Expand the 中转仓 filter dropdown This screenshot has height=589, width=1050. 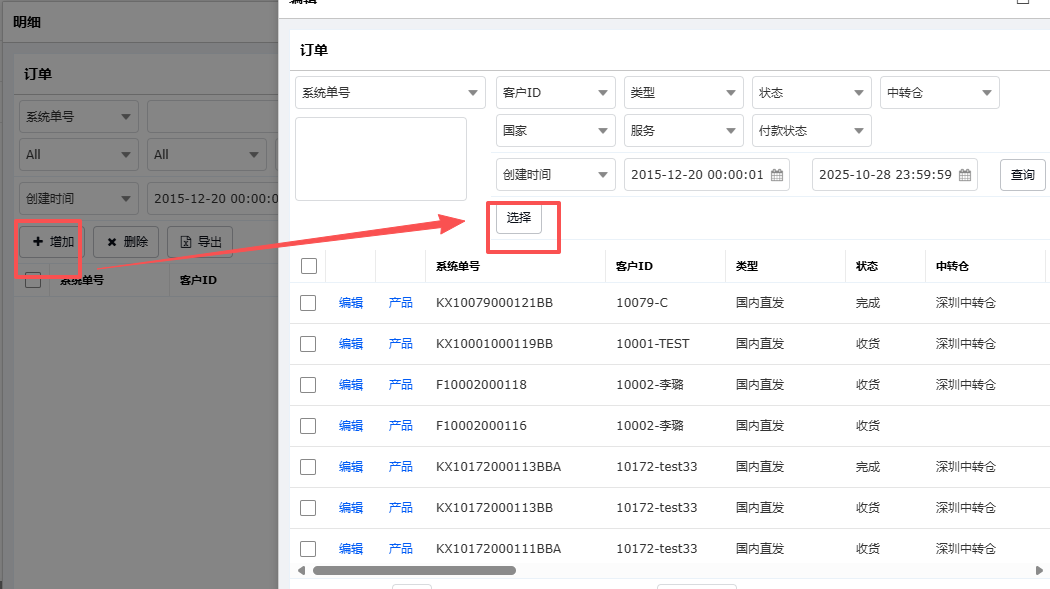[939, 93]
